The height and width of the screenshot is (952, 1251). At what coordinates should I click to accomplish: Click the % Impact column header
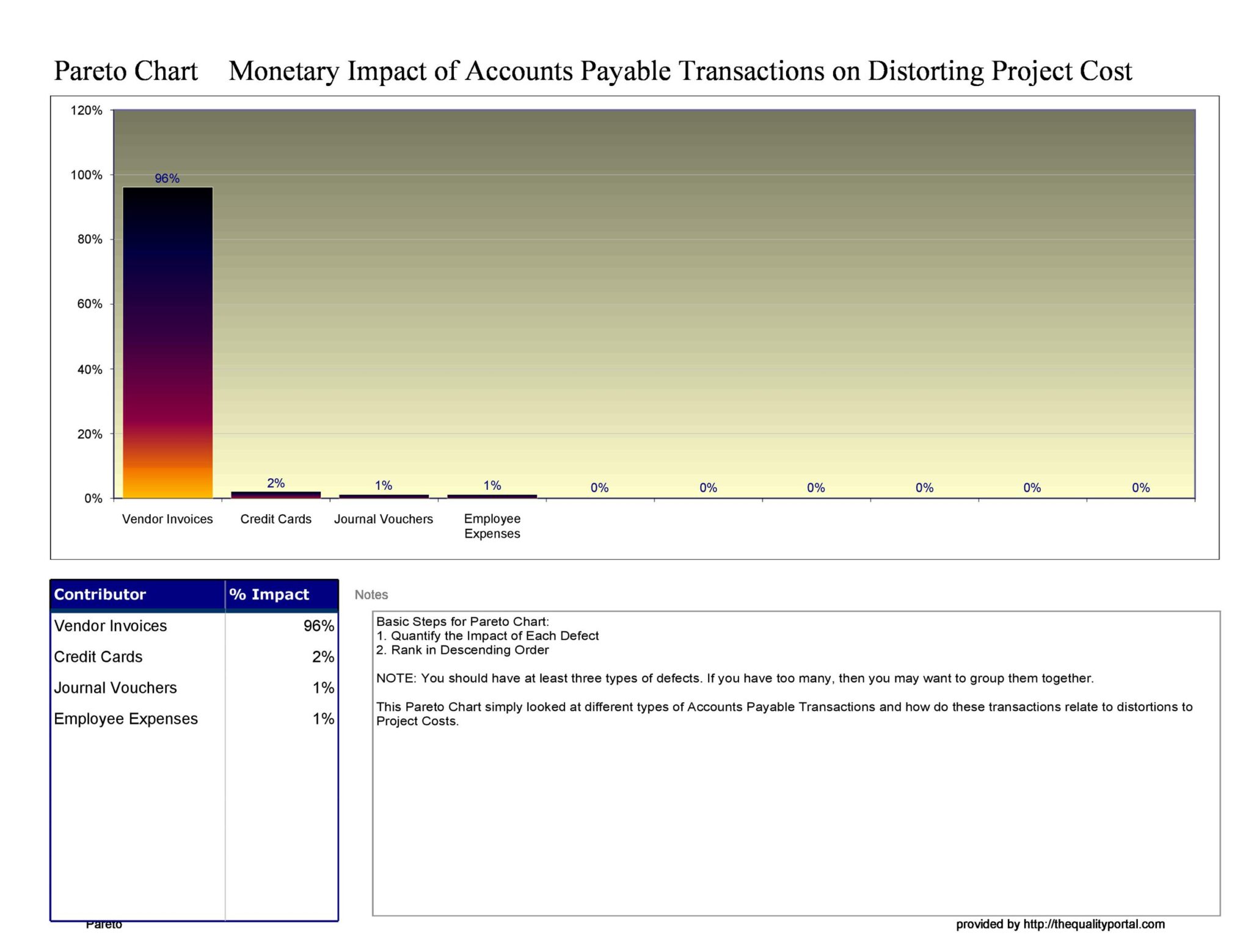(282, 595)
